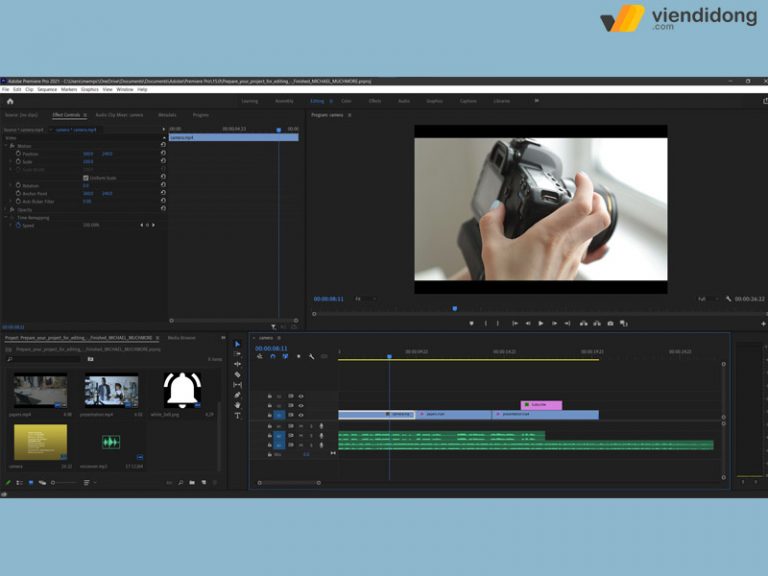The image size is (768, 576).
Task: Open workspace overflow chevrons
Action: (x=536, y=101)
